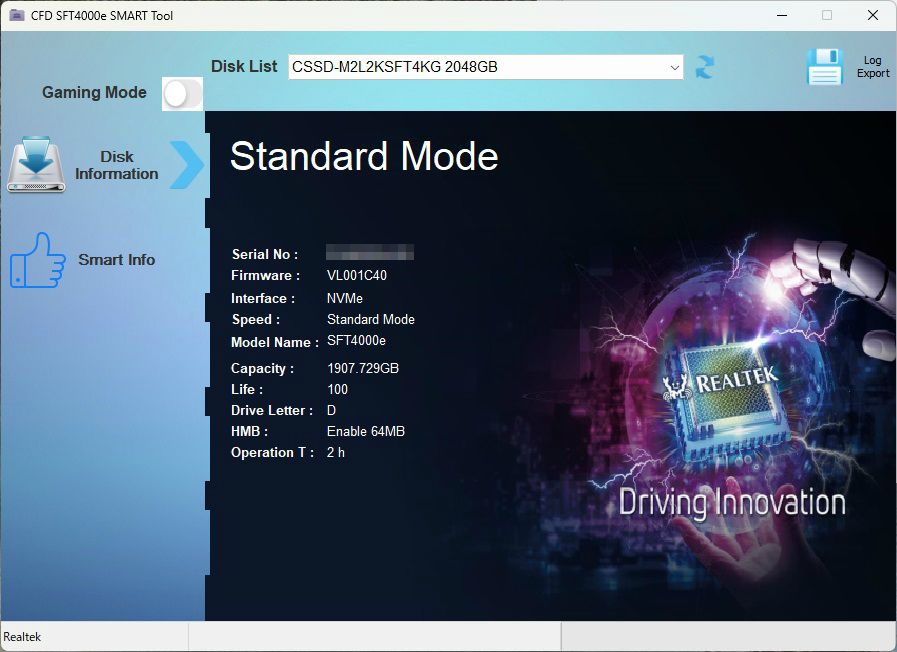Enable the Gaming Mode switch
The height and width of the screenshot is (652, 897).
pyautogui.click(x=182, y=94)
